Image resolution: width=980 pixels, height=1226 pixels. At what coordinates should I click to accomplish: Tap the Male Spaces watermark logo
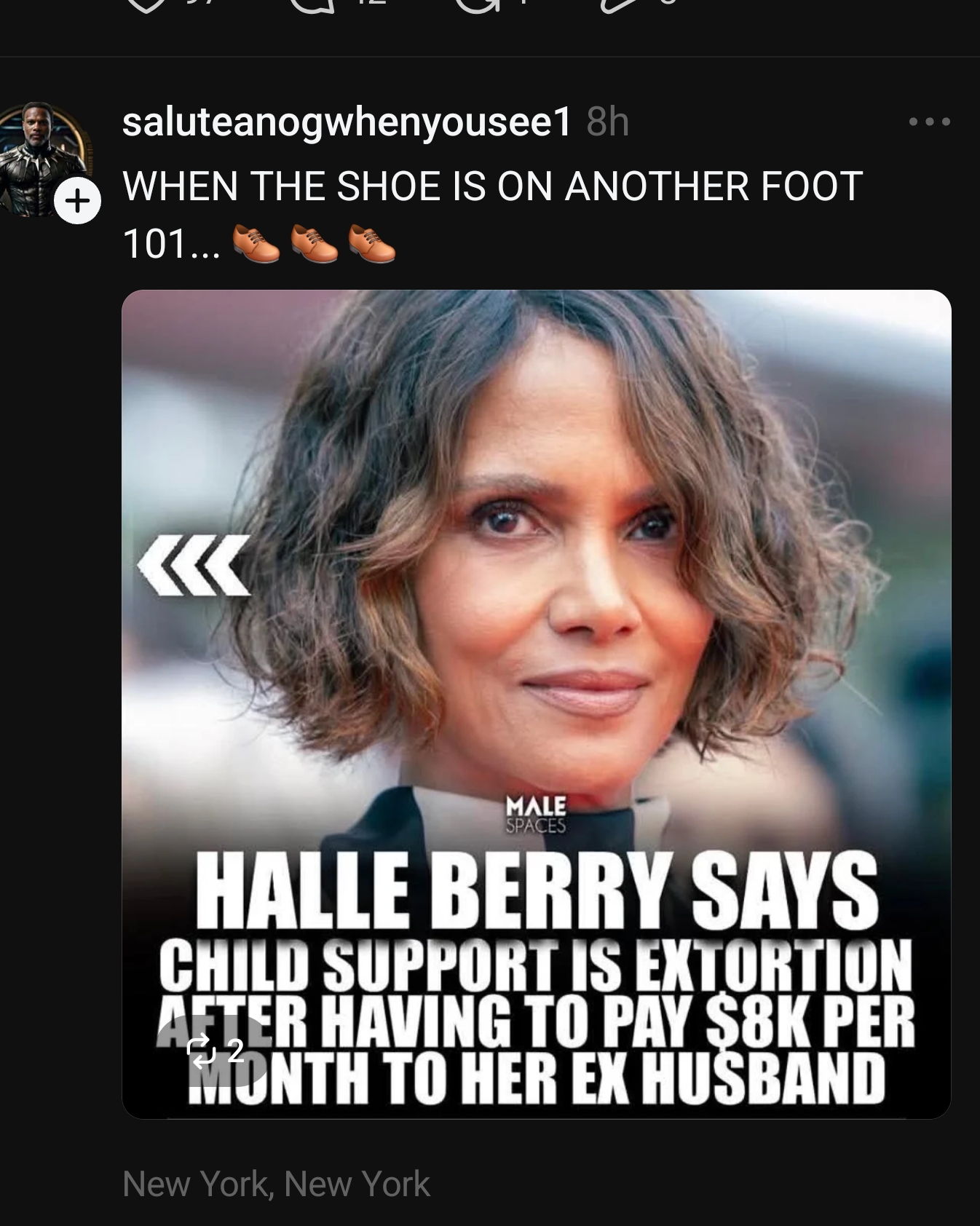click(536, 814)
